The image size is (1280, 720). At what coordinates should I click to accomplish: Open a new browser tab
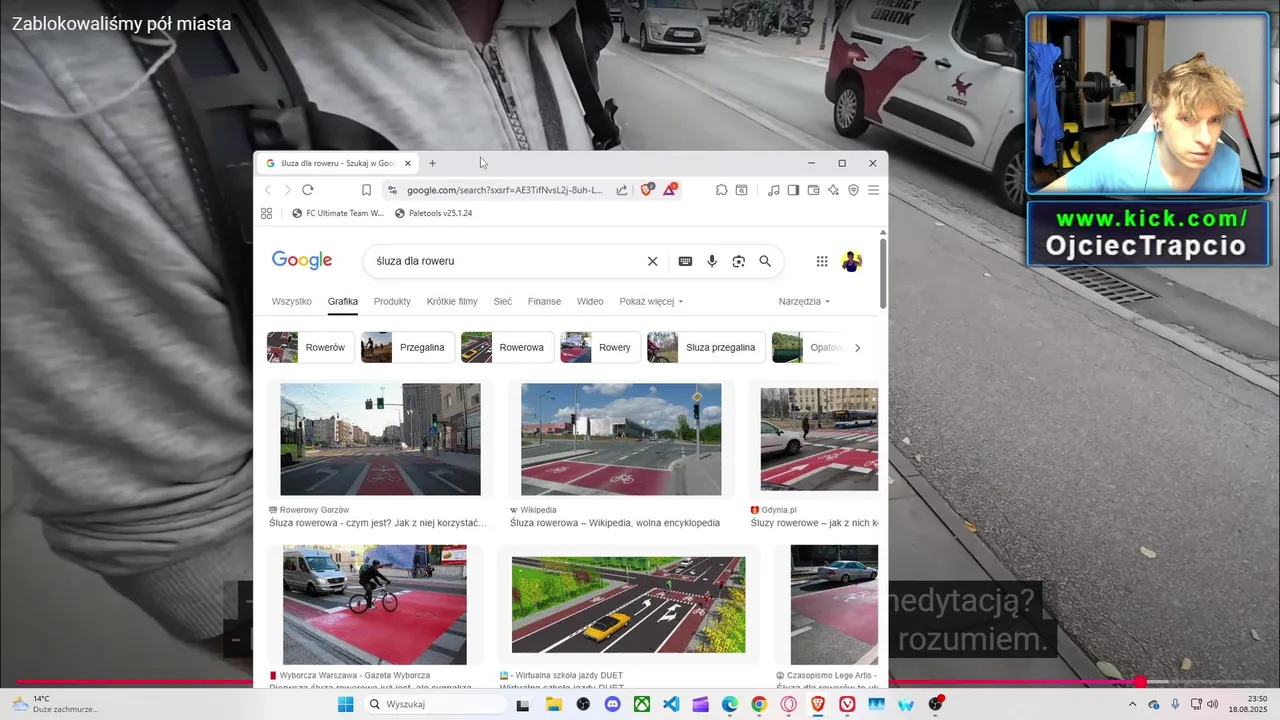[433, 163]
